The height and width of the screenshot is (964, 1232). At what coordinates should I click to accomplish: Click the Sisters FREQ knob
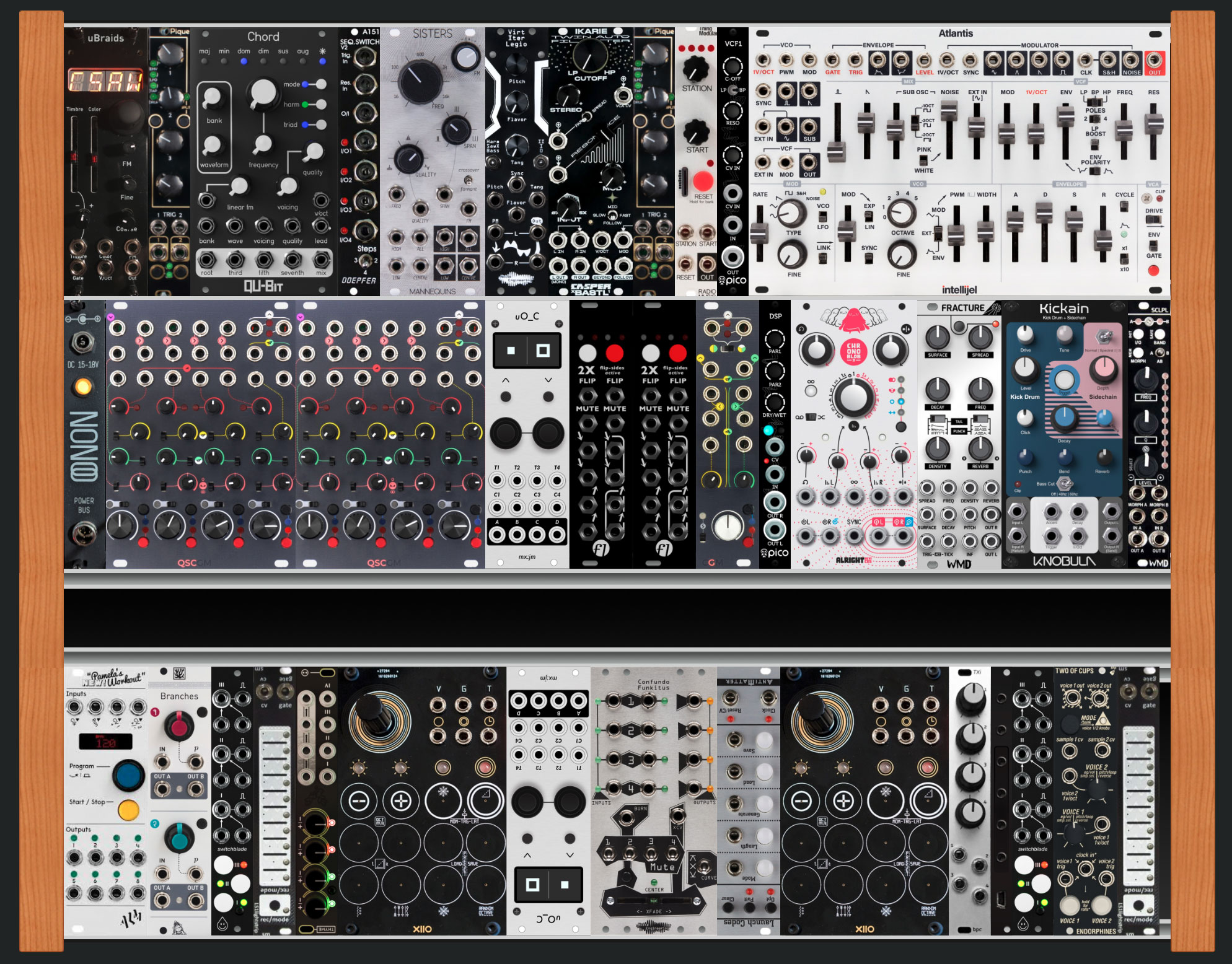[x=420, y=82]
